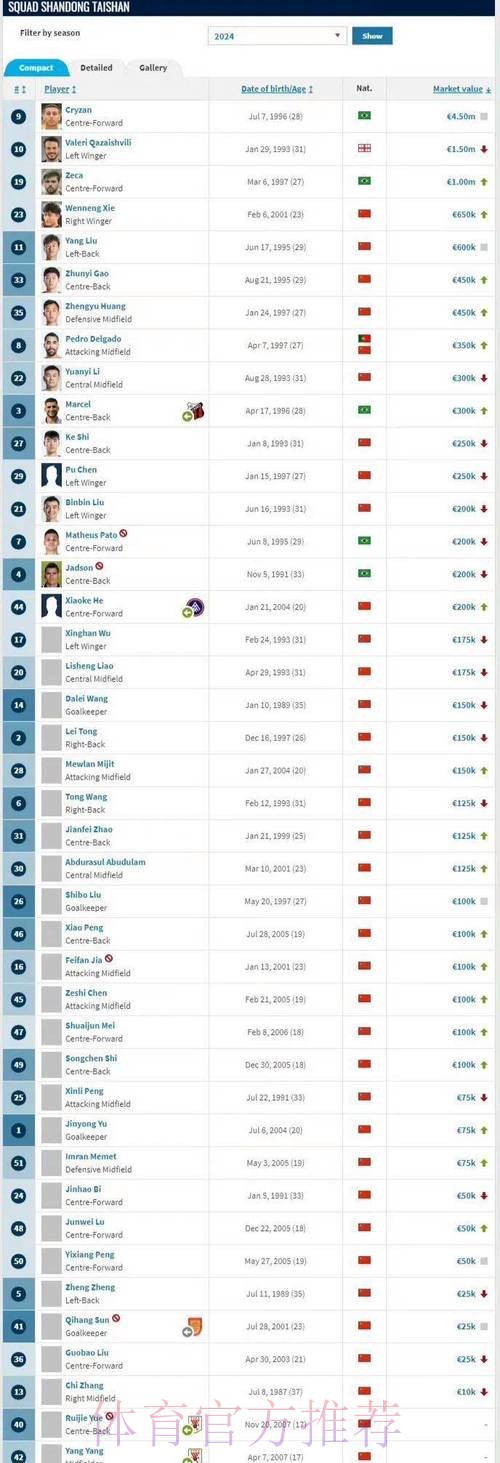The width and height of the screenshot is (500, 1463).
Task: Sort the table by Player column
Action: click(60, 89)
